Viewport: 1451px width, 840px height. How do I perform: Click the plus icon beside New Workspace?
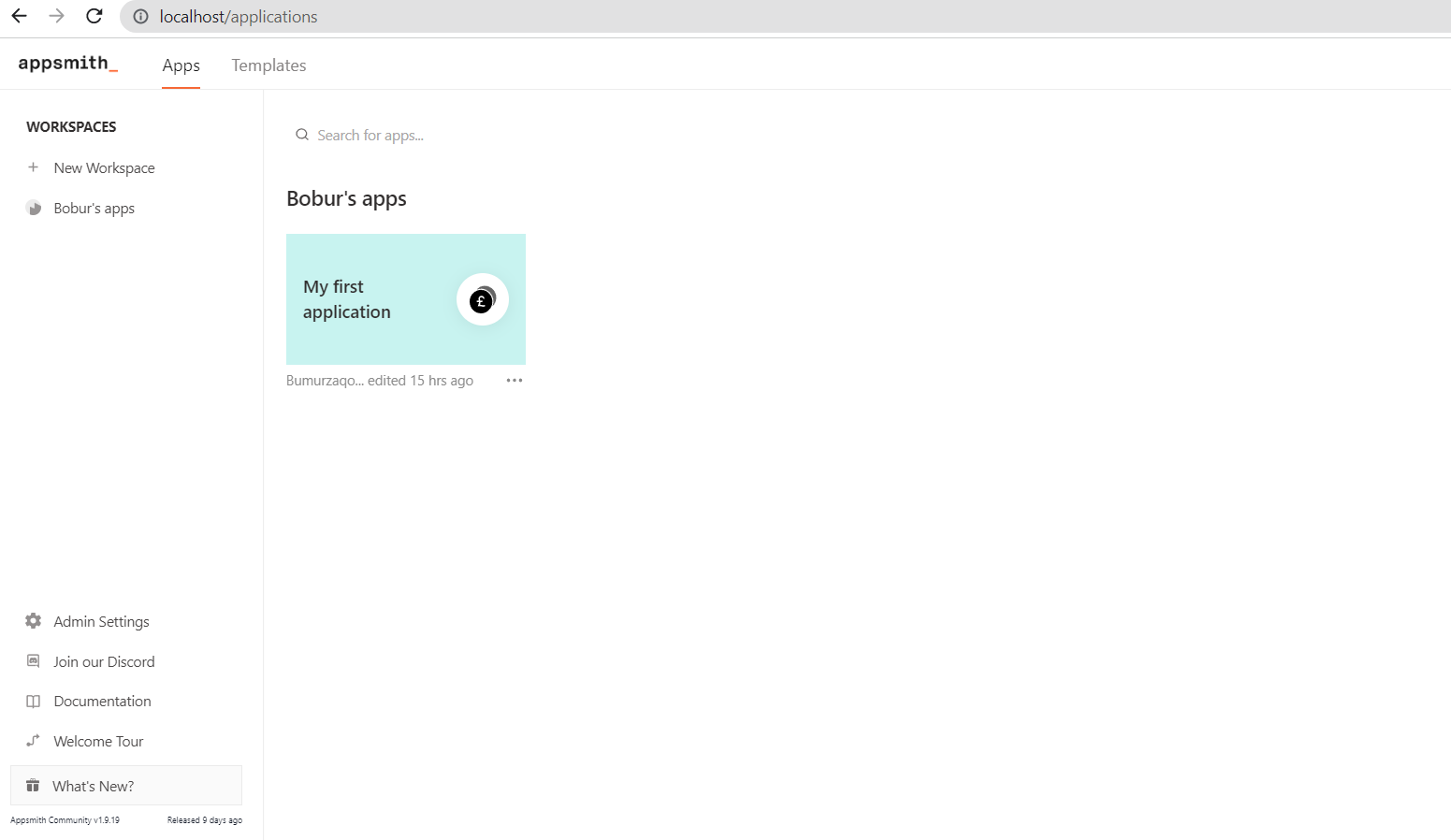click(x=33, y=167)
